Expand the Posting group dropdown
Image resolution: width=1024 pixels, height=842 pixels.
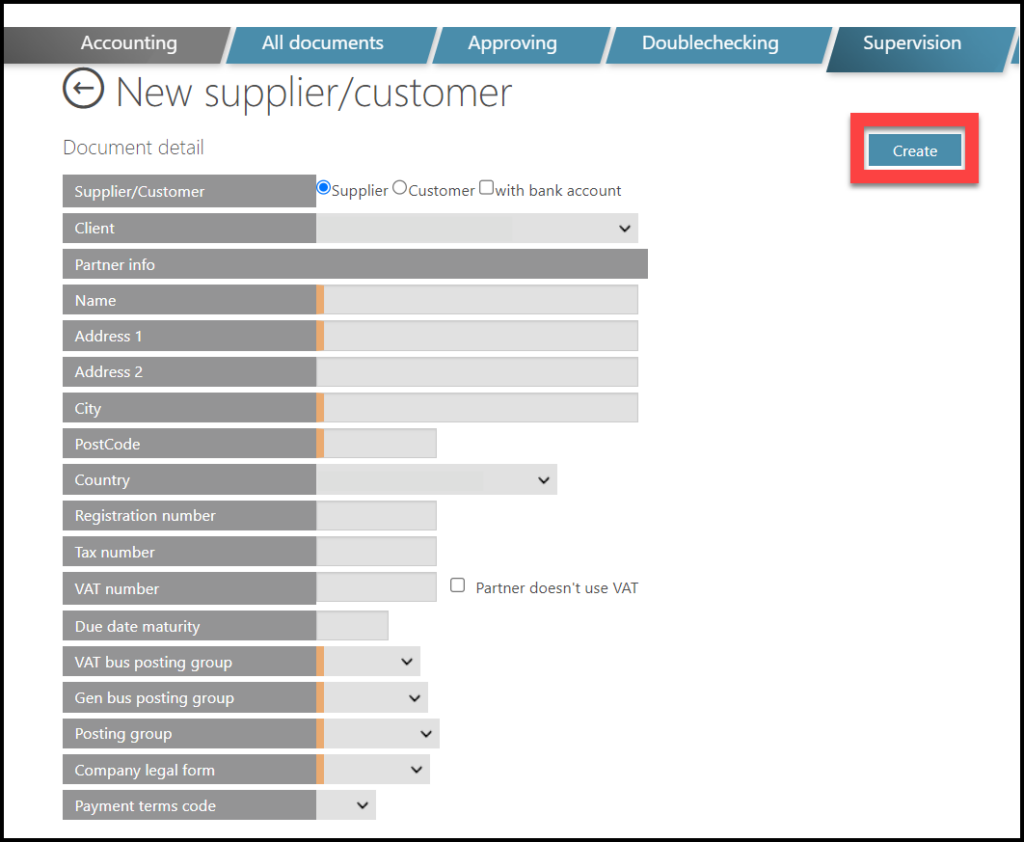click(x=381, y=734)
